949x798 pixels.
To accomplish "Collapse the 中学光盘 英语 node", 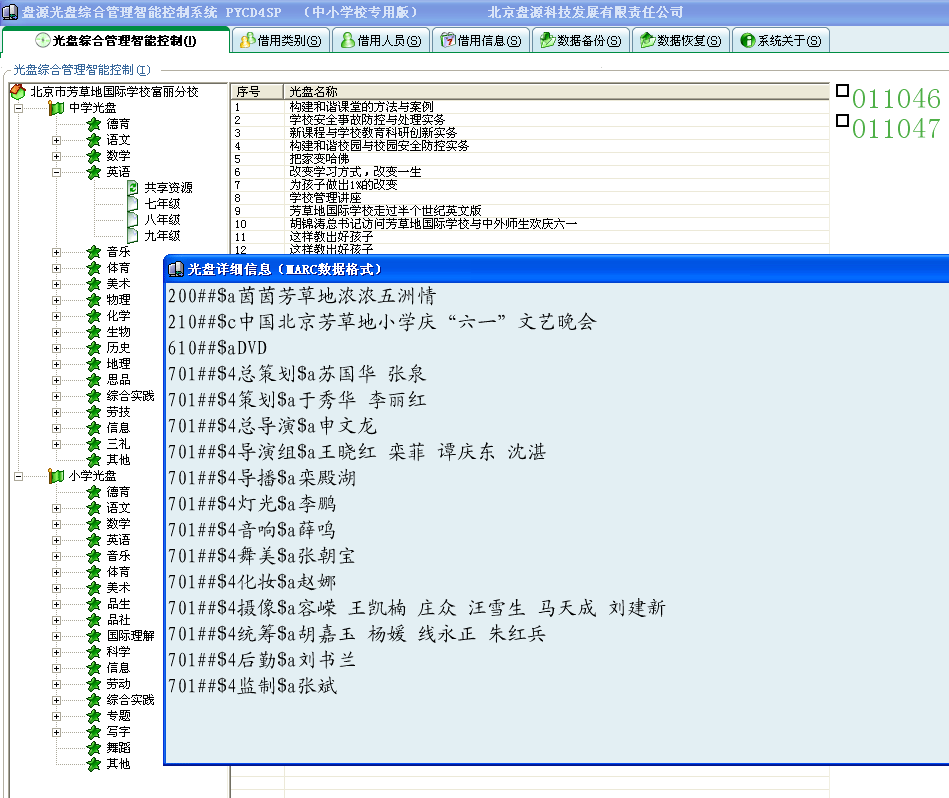I will pos(56,172).
